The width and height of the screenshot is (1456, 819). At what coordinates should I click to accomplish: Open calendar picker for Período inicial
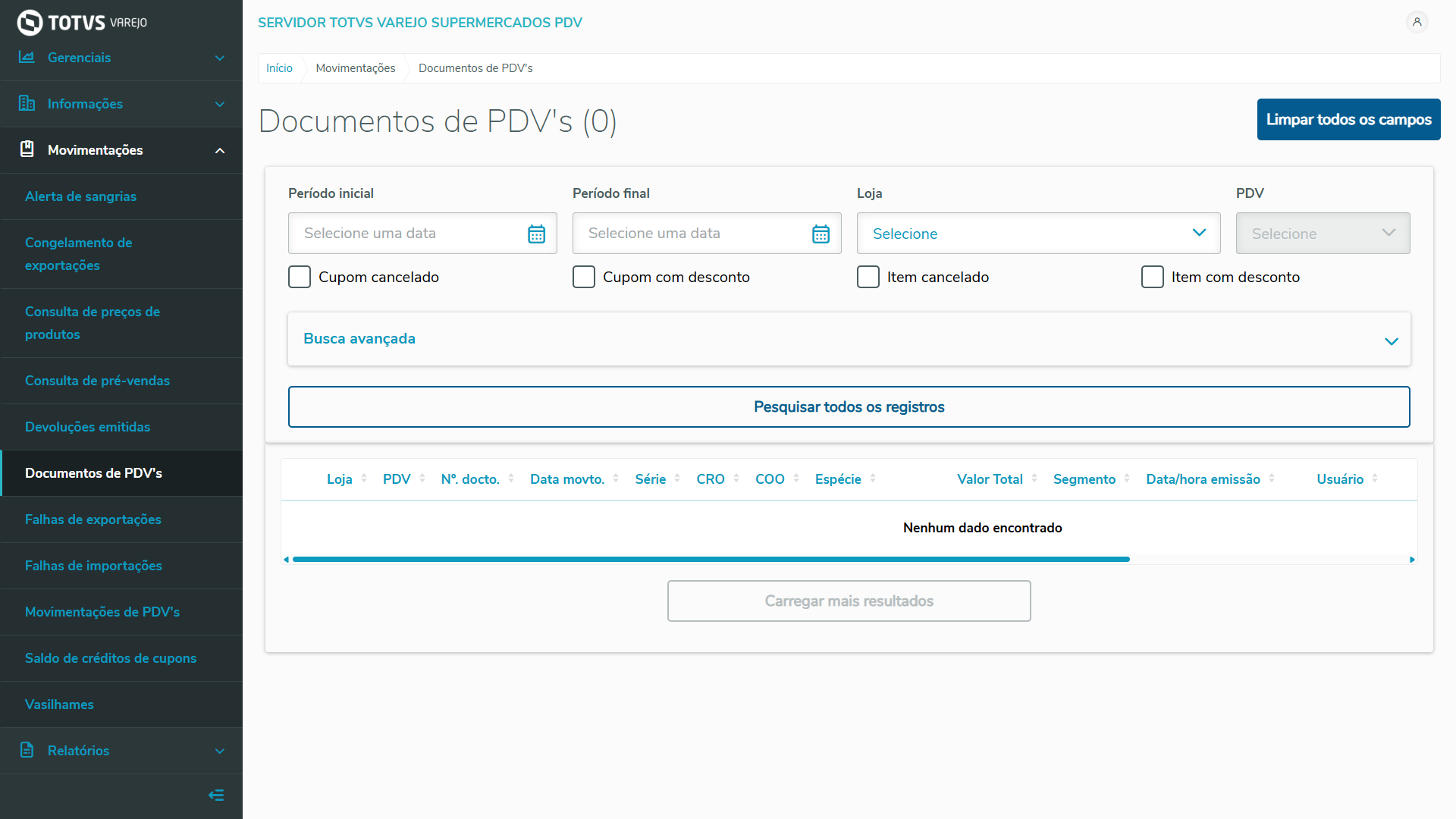(536, 234)
